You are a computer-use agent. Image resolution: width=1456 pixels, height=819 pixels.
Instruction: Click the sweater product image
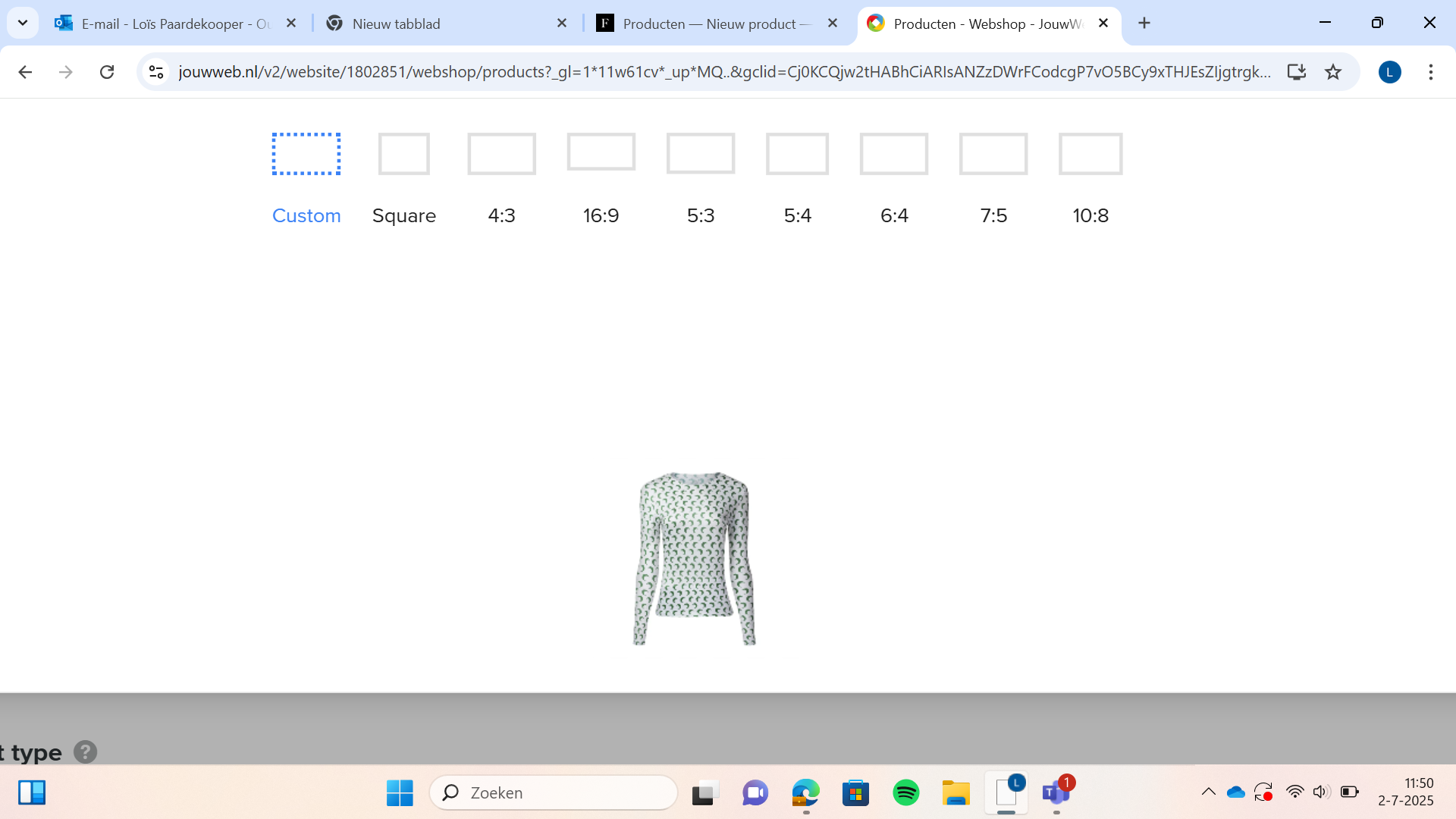695,559
